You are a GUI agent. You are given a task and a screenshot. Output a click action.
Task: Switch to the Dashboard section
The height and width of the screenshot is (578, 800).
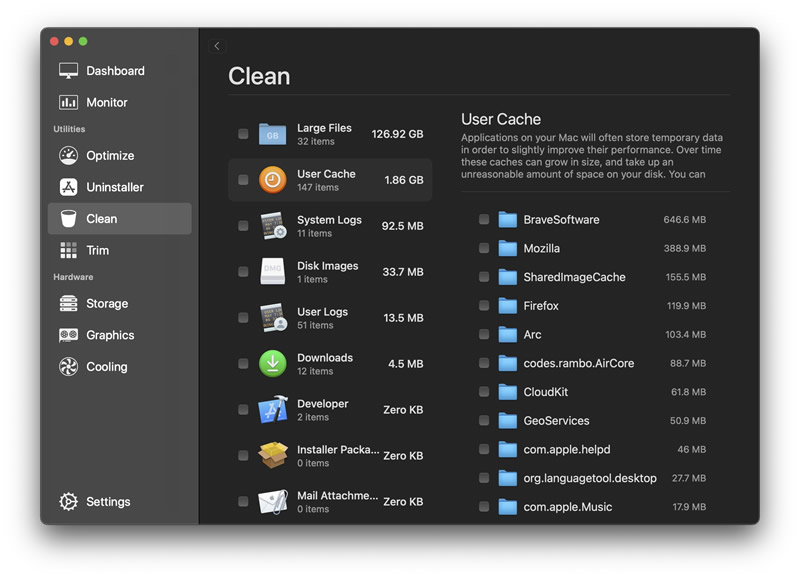tap(119, 71)
